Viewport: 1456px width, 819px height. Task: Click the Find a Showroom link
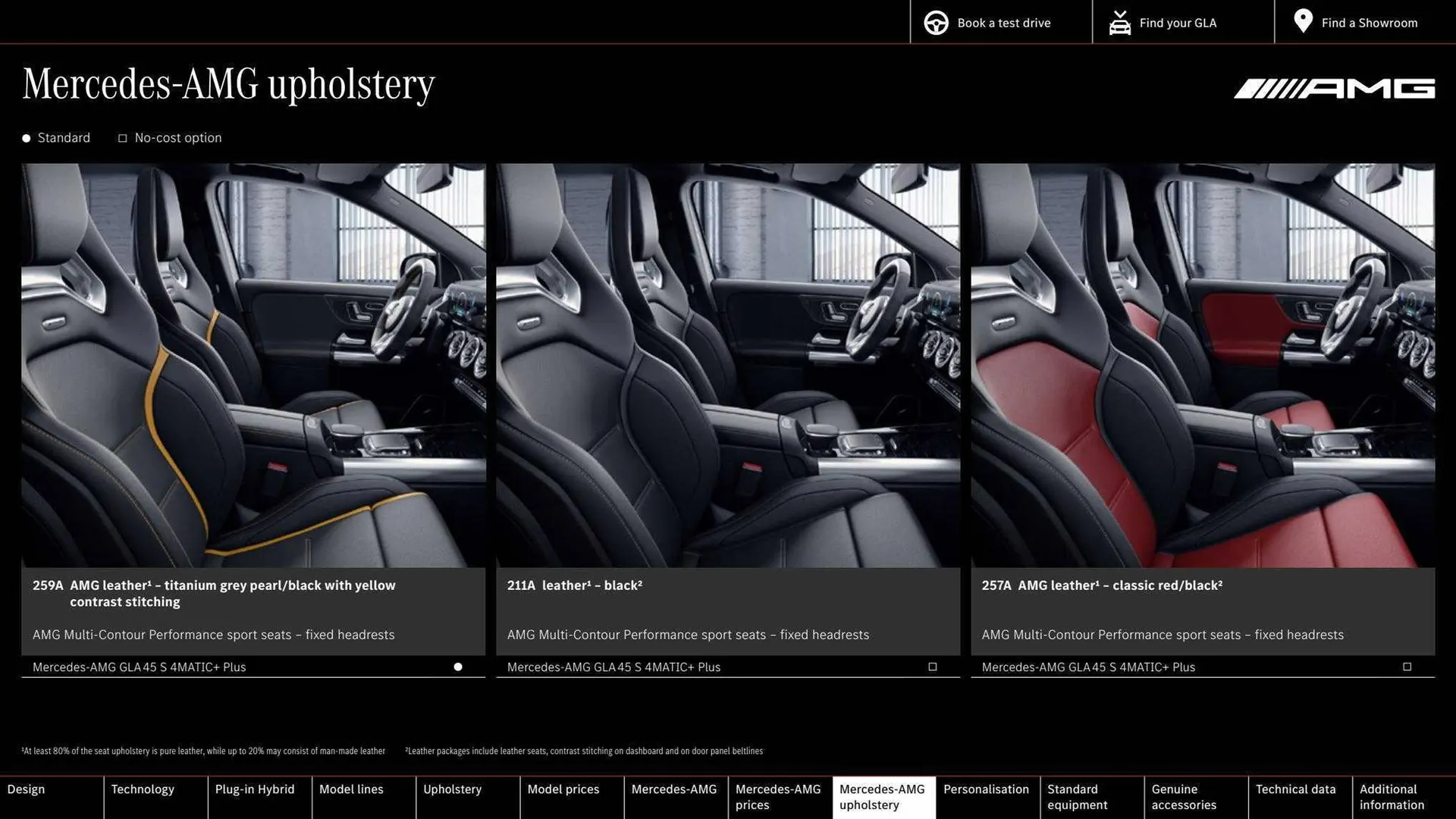(1368, 23)
